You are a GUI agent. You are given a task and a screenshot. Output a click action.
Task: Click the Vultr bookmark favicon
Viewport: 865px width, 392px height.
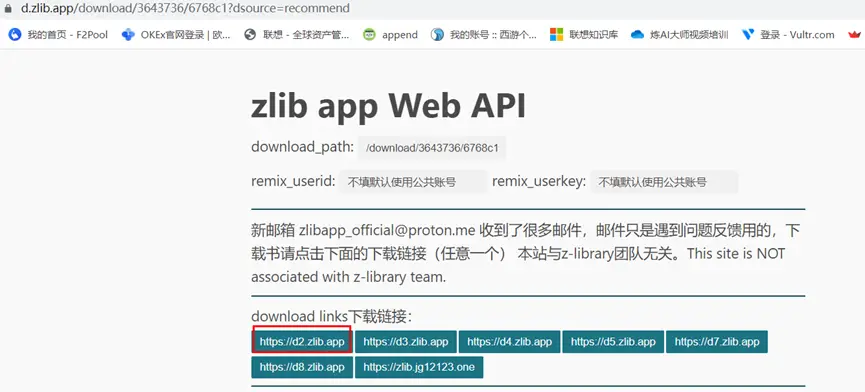[747, 35]
